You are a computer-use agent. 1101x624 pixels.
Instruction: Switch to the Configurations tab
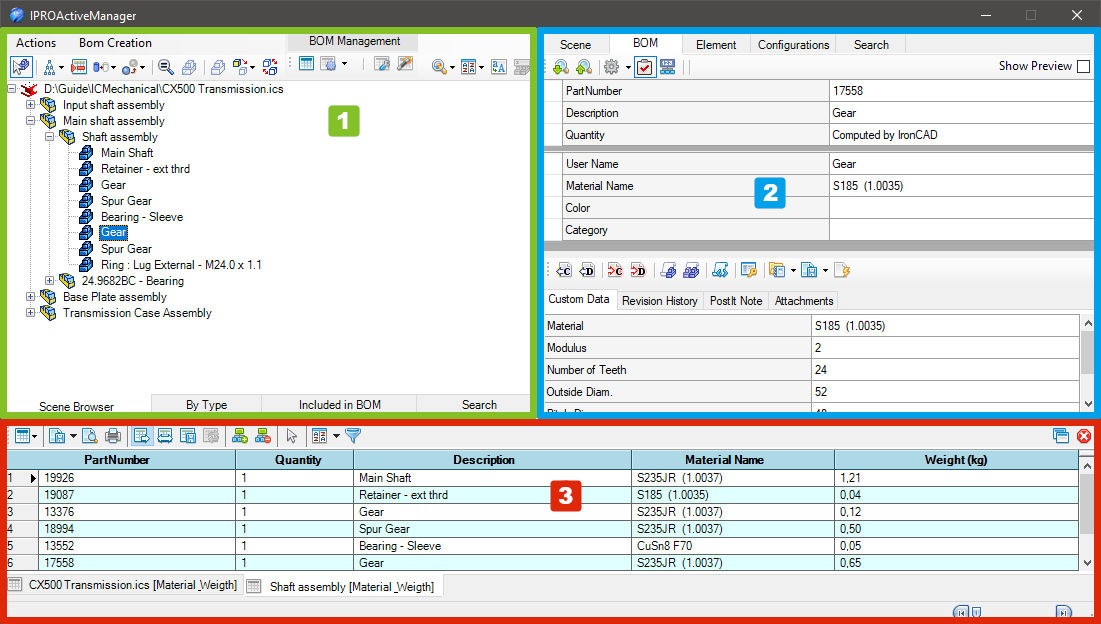[x=793, y=45]
